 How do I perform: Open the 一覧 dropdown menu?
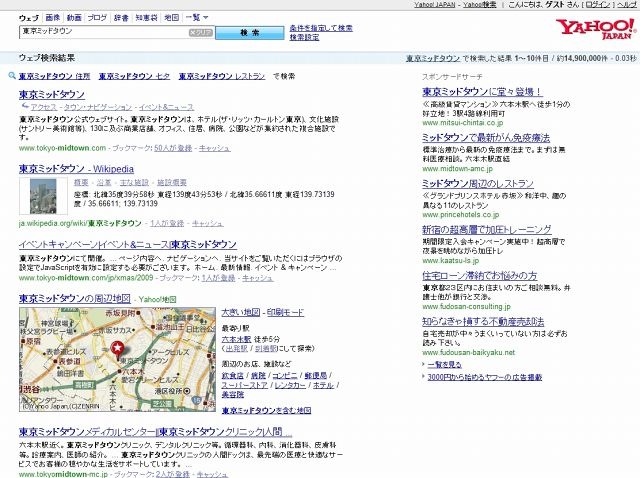click(x=197, y=18)
